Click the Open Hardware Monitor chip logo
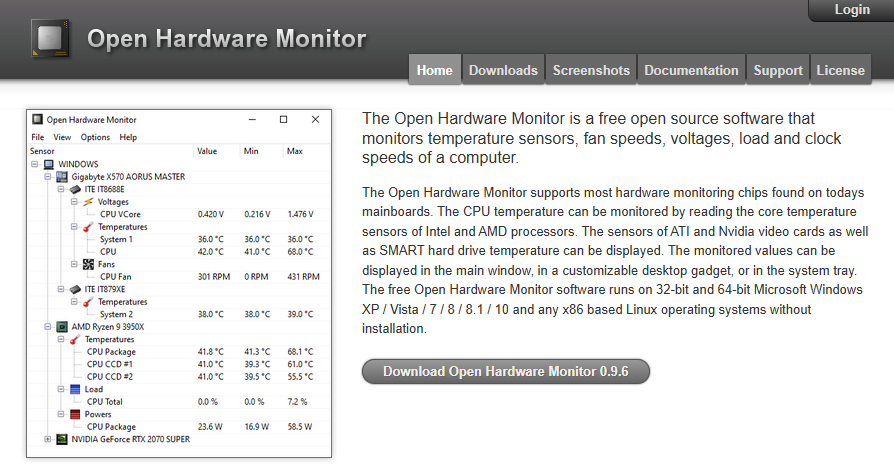894x473 pixels. (x=50, y=39)
